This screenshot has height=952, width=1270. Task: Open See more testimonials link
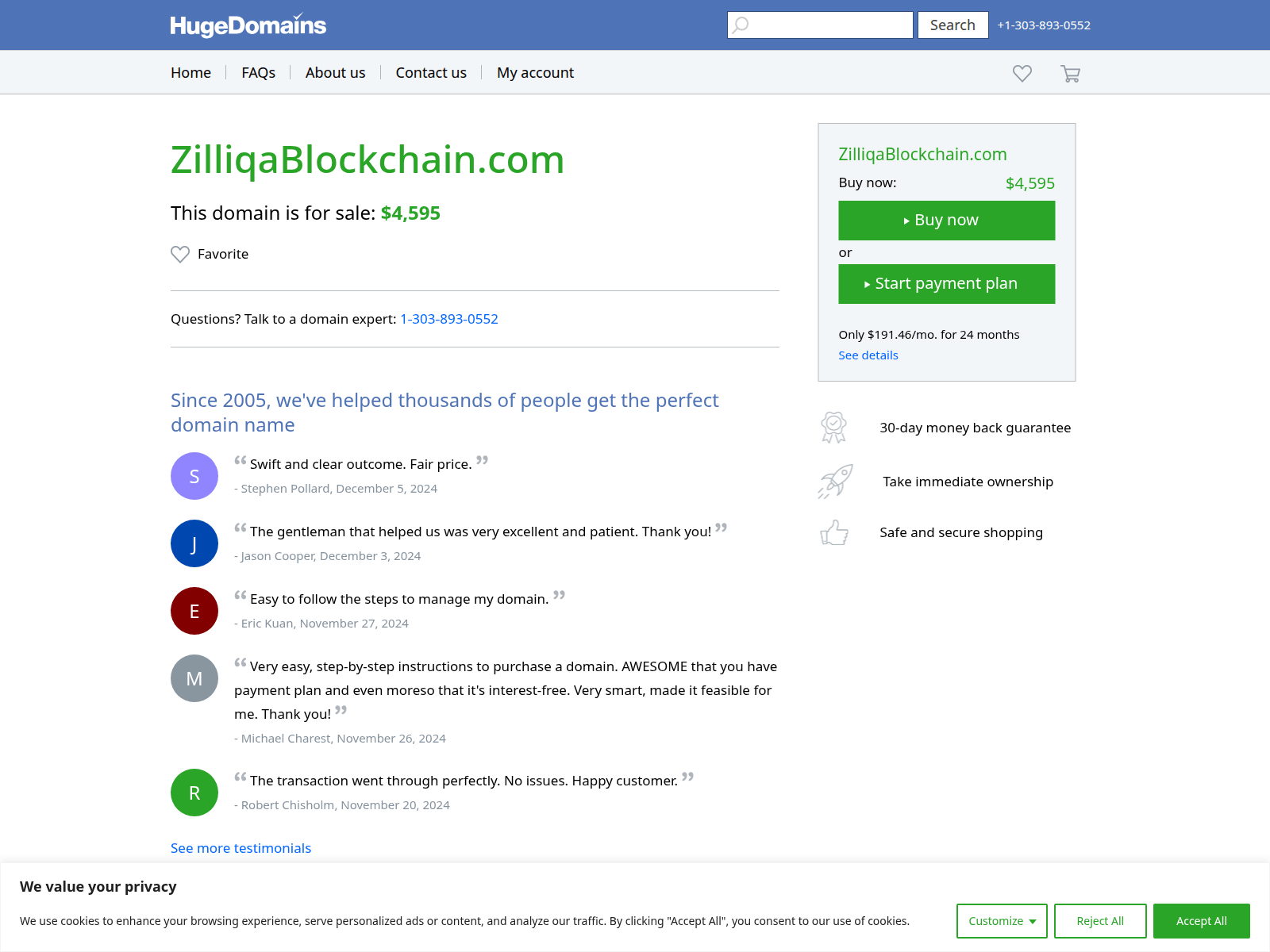pyautogui.click(x=241, y=848)
